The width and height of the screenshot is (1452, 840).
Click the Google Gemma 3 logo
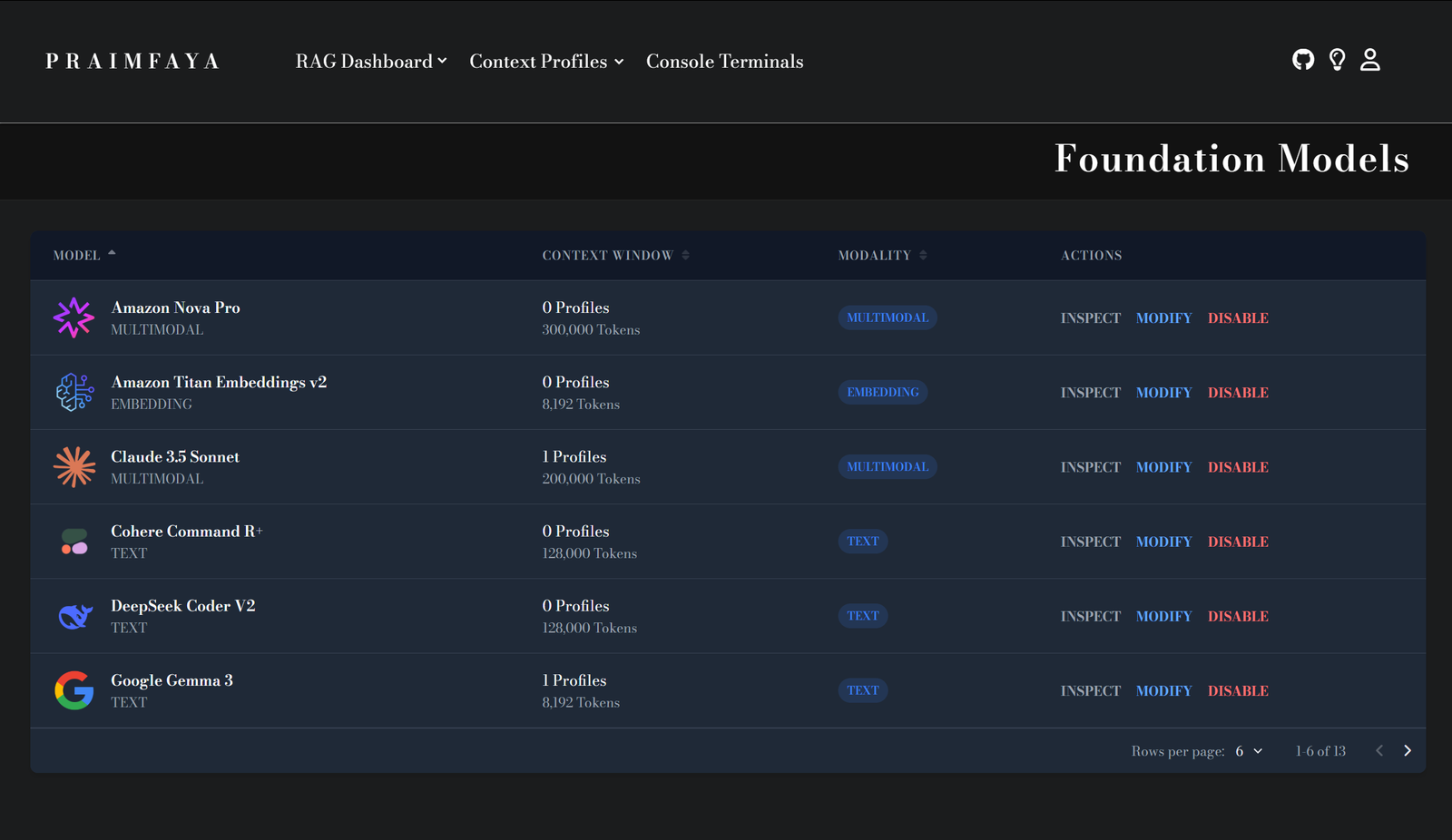point(74,690)
